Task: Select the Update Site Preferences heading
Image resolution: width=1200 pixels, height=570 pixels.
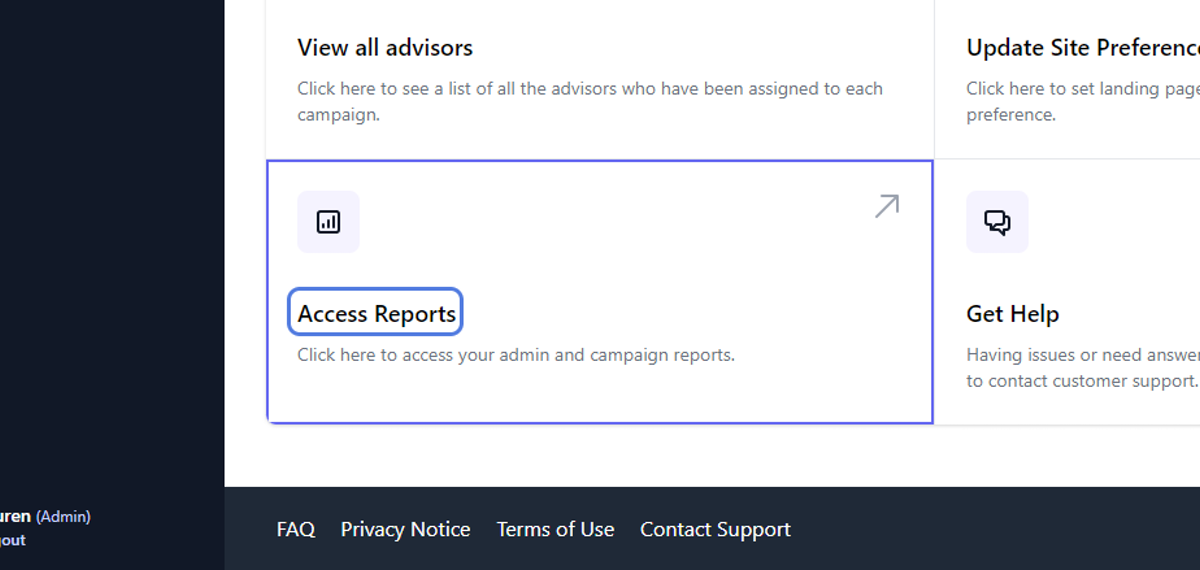Action: point(1083,47)
